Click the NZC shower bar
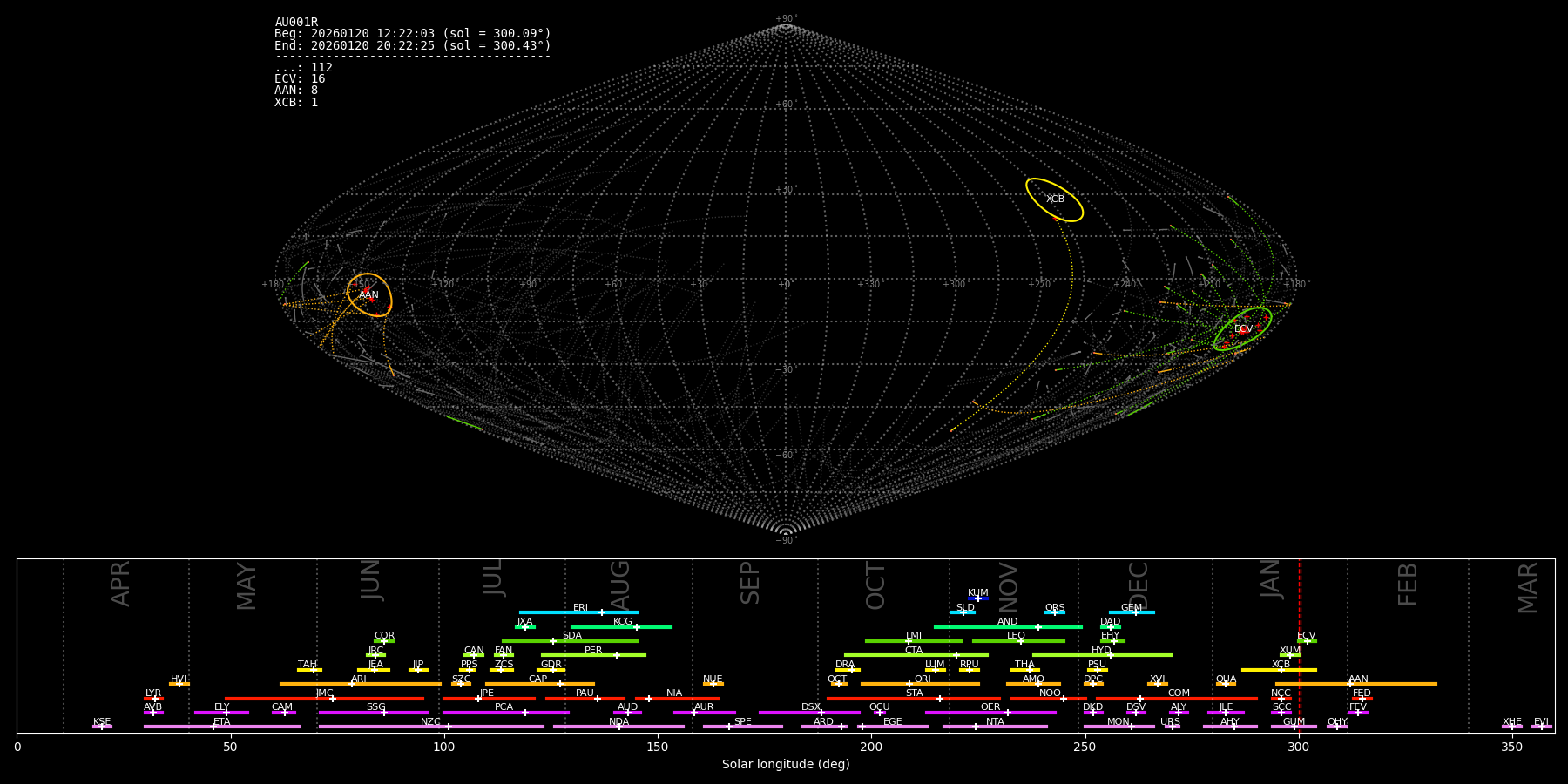1568x784 pixels. point(431,727)
